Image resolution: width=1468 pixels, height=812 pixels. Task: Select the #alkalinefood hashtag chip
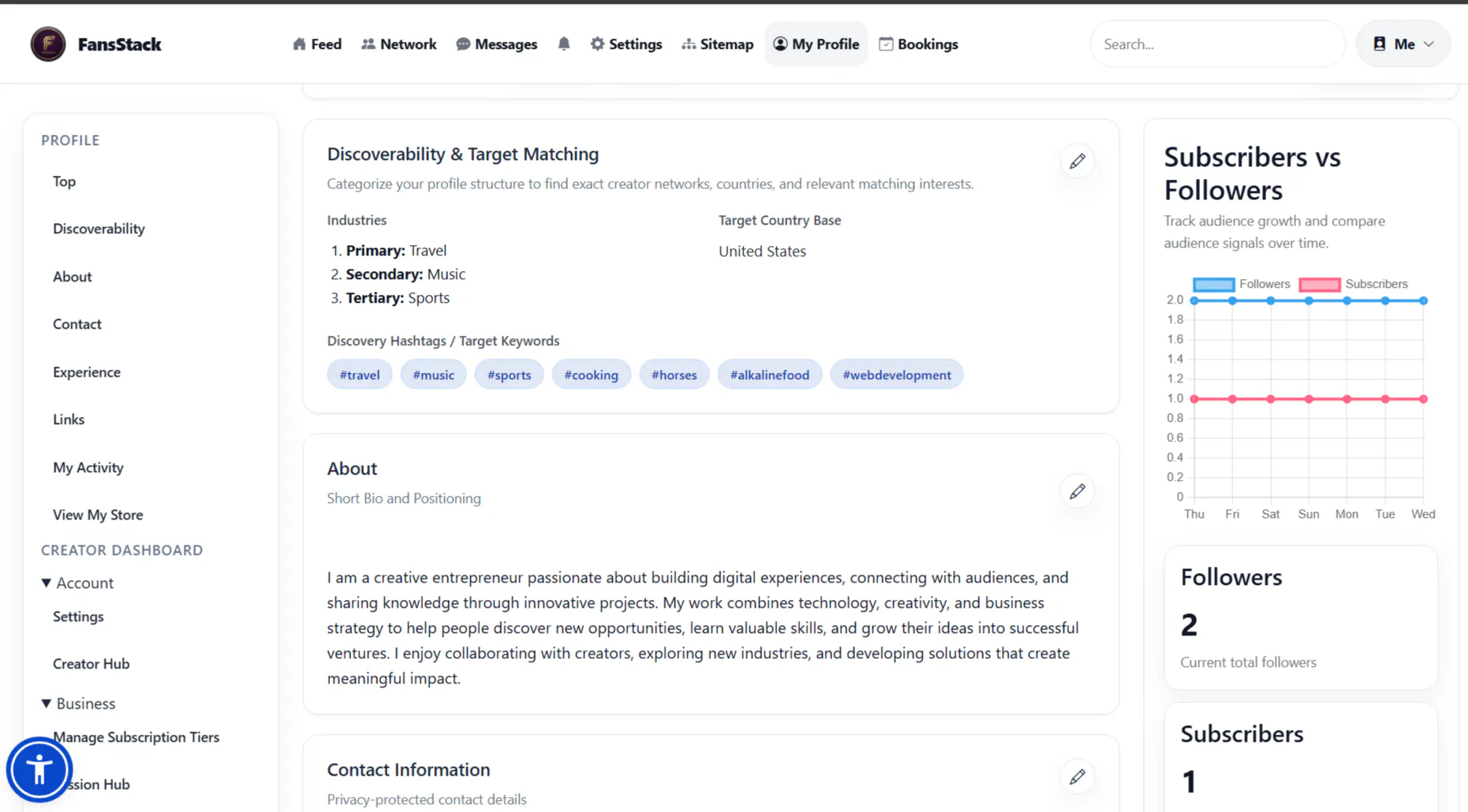770,374
